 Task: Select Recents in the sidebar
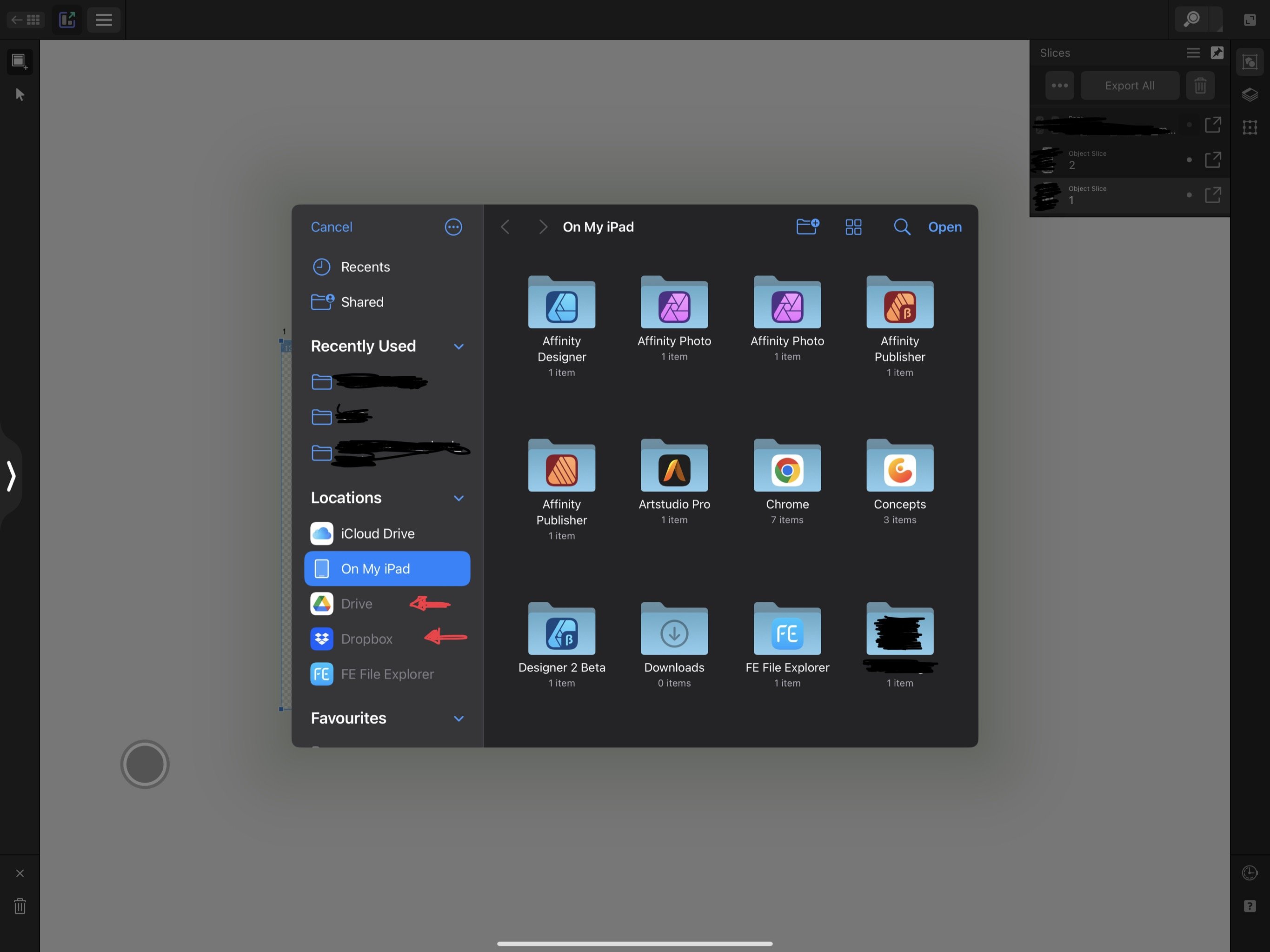click(x=365, y=266)
